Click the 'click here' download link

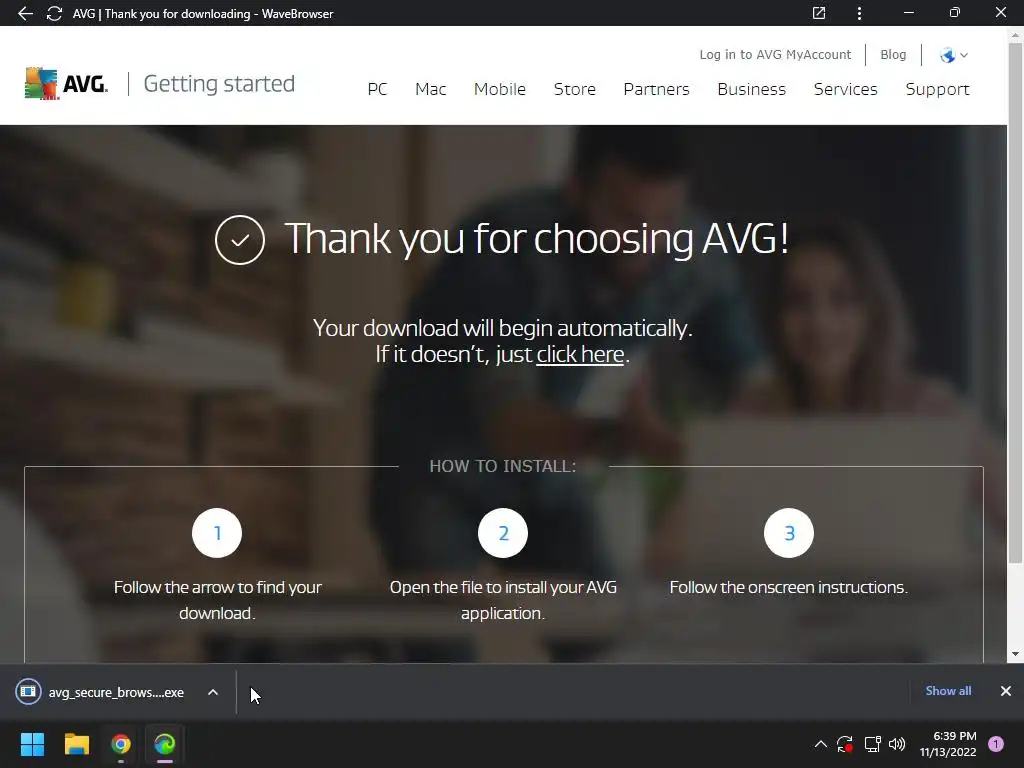point(580,355)
